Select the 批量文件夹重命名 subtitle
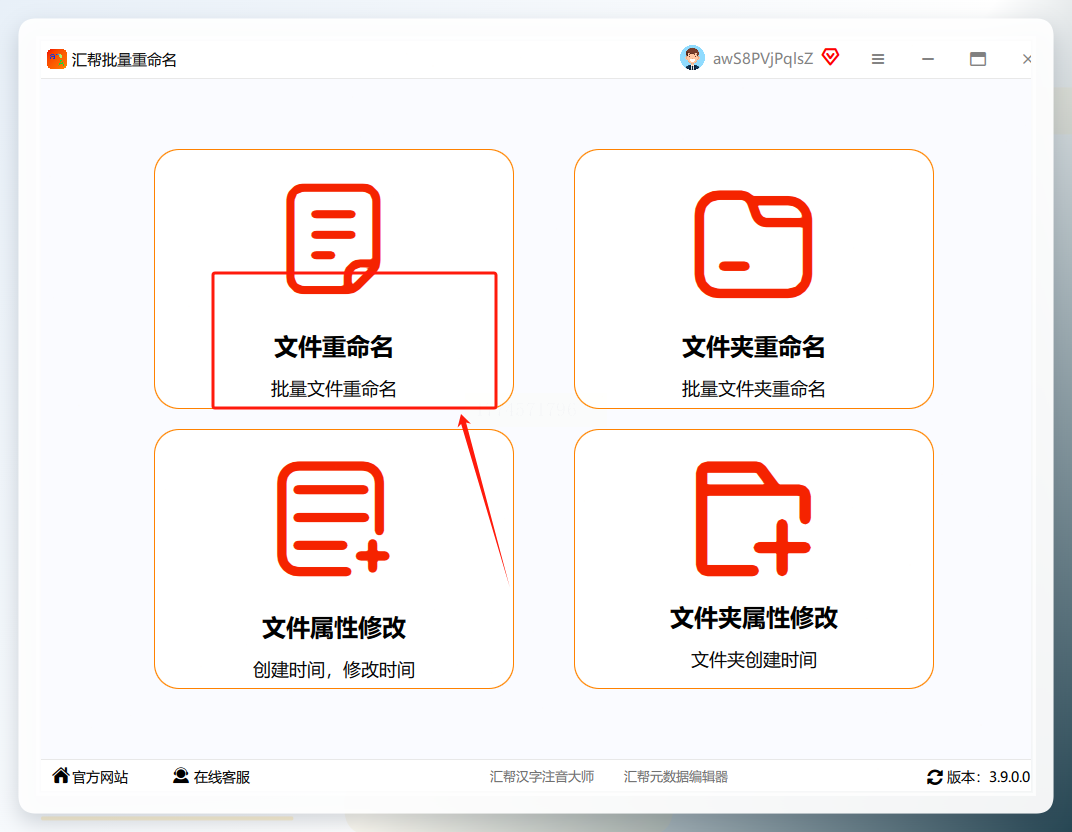This screenshot has width=1072, height=832. 753,389
